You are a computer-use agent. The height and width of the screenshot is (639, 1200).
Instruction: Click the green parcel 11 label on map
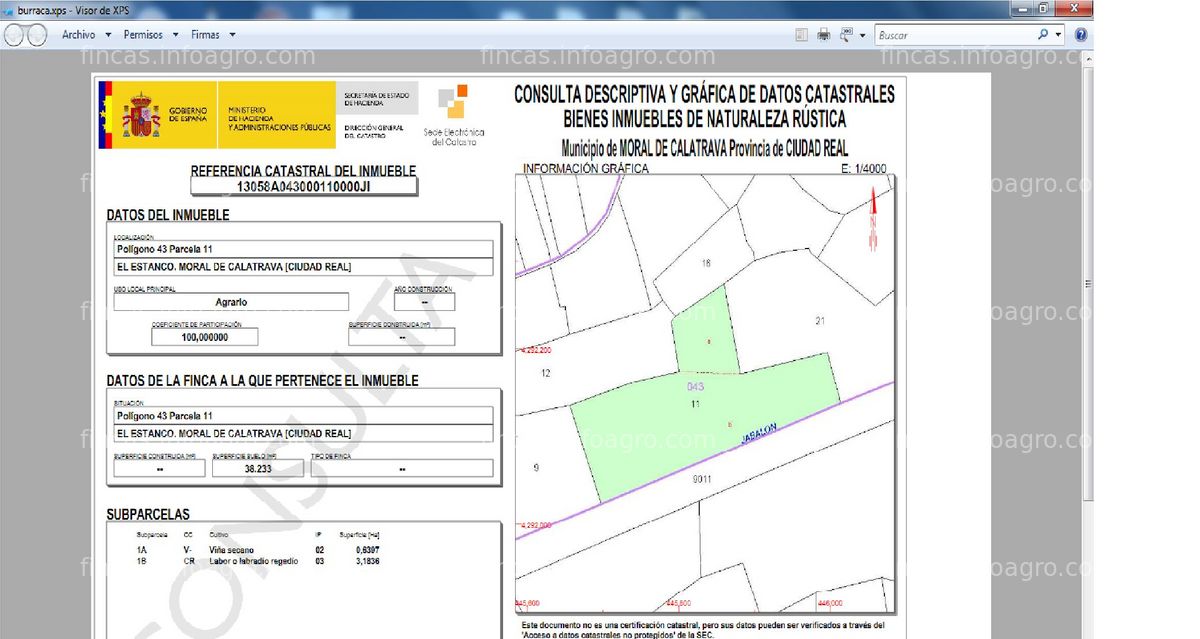click(695, 404)
